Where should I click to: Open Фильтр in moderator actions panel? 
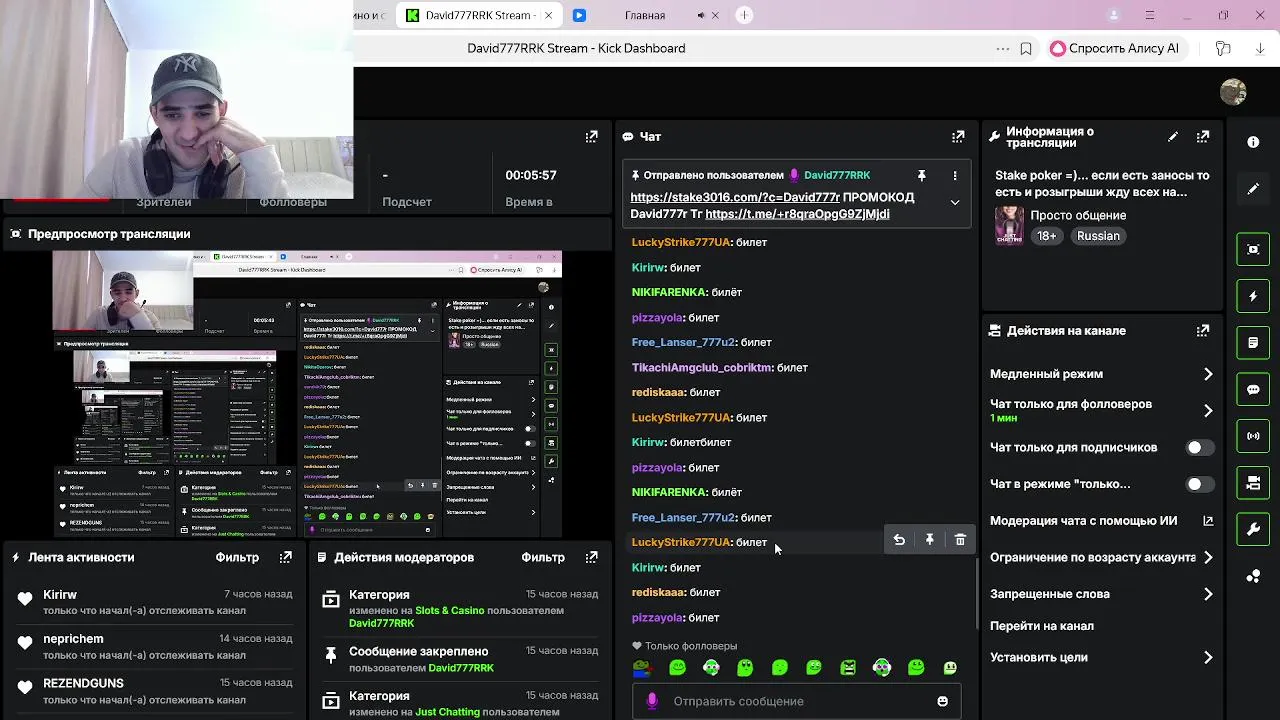(543, 557)
